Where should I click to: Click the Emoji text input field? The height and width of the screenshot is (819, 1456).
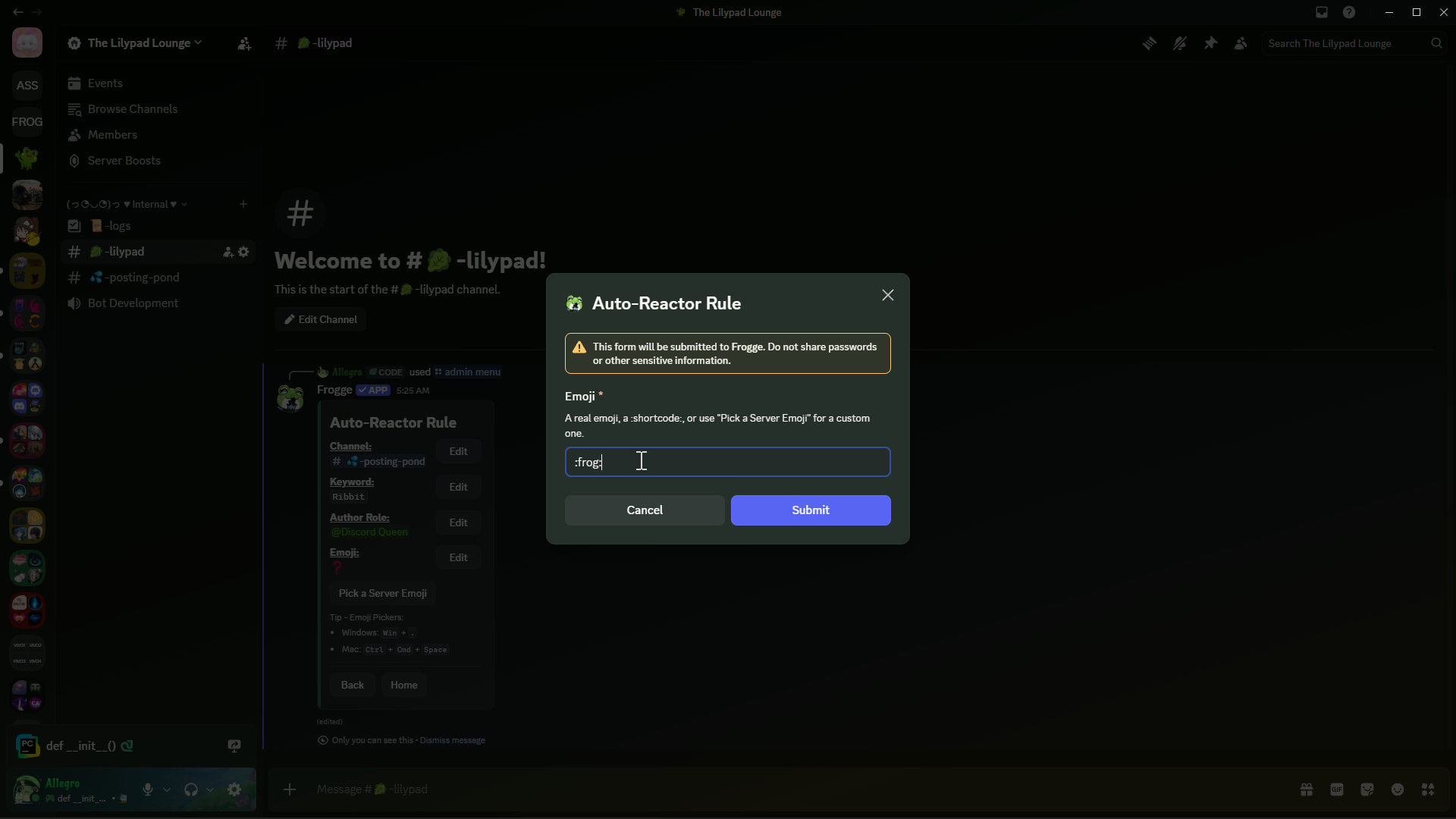pyautogui.click(x=728, y=462)
